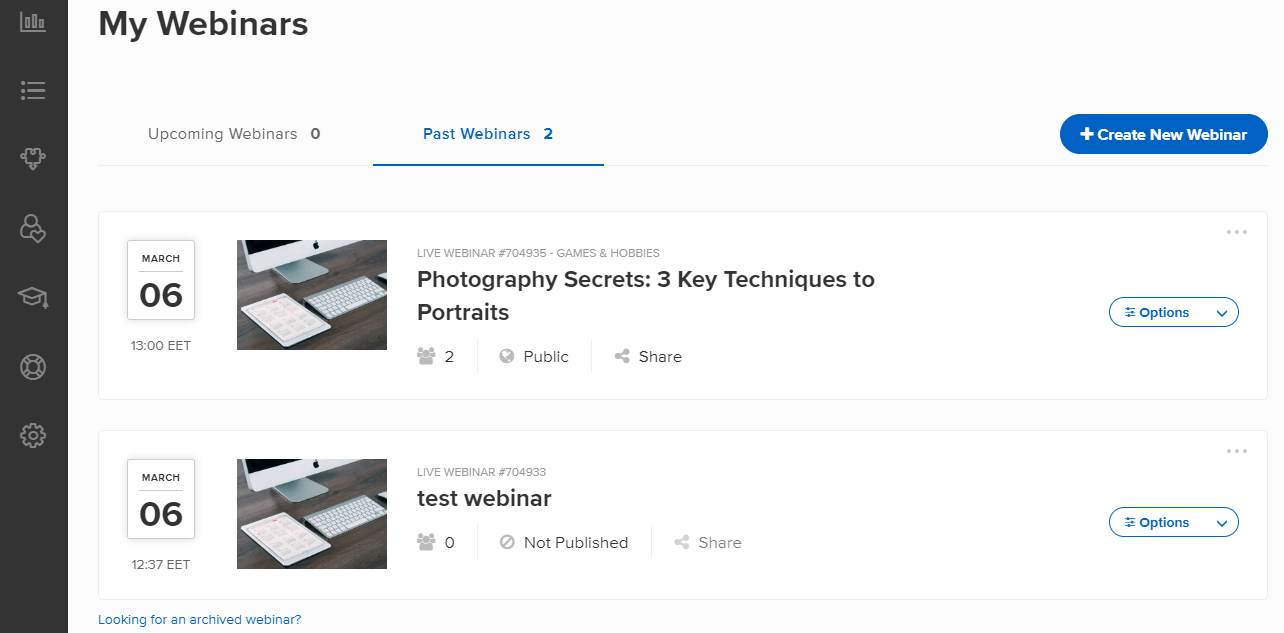Open the settings gear in sidebar
This screenshot has width=1284, height=633.
click(x=33, y=435)
